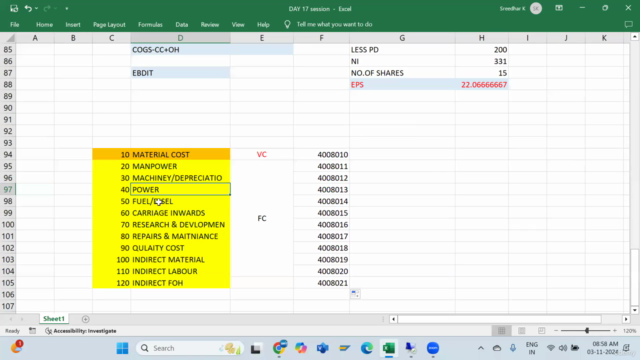Open the Review ribbon tab
640x360 pixels.
210,24
